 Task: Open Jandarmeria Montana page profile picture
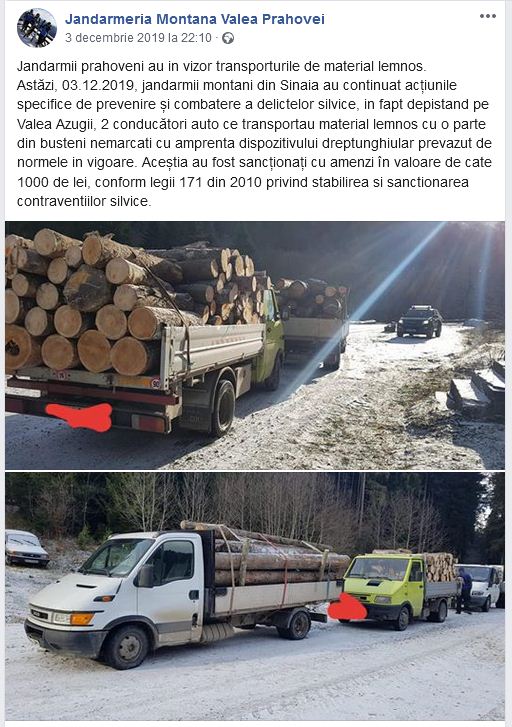(37, 27)
